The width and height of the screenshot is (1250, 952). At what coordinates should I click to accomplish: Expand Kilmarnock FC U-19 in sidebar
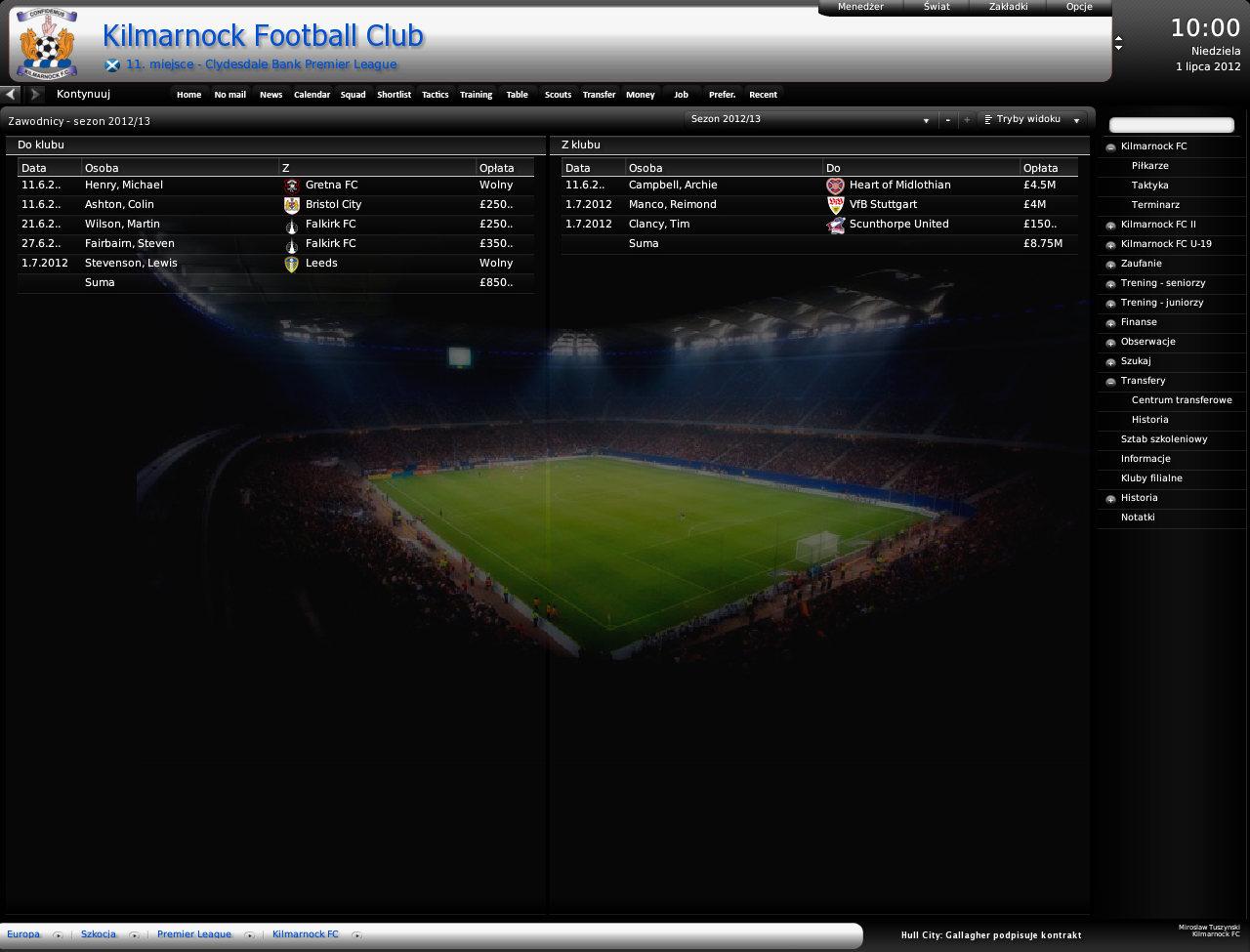[x=1110, y=245]
